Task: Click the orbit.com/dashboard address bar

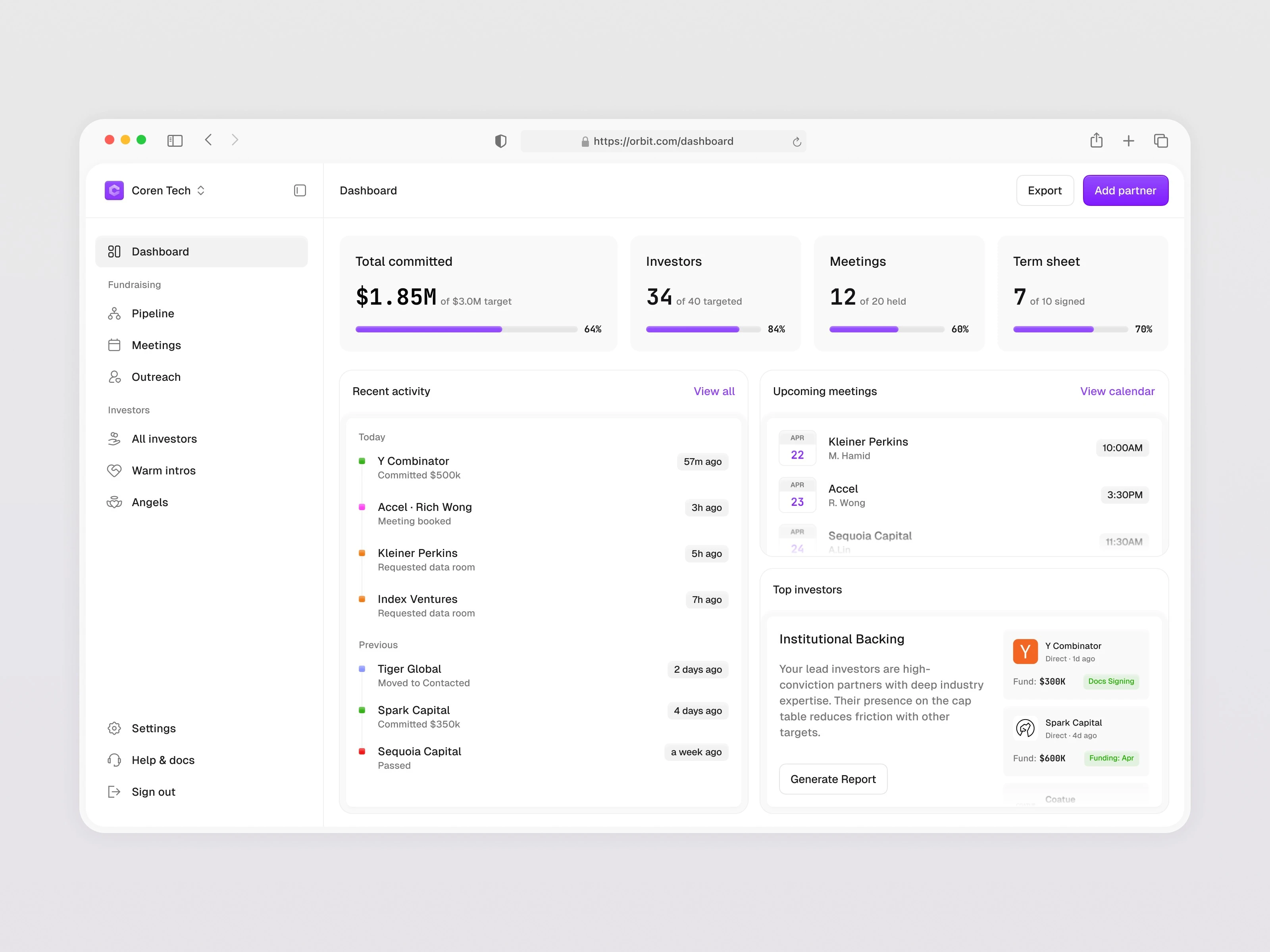Action: (x=663, y=141)
